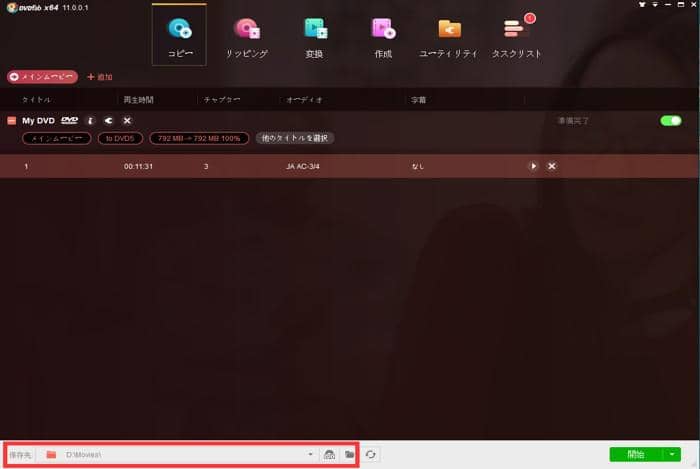Click the red folder output-type icon
This screenshot has height=469, width=700.
[x=51, y=455]
